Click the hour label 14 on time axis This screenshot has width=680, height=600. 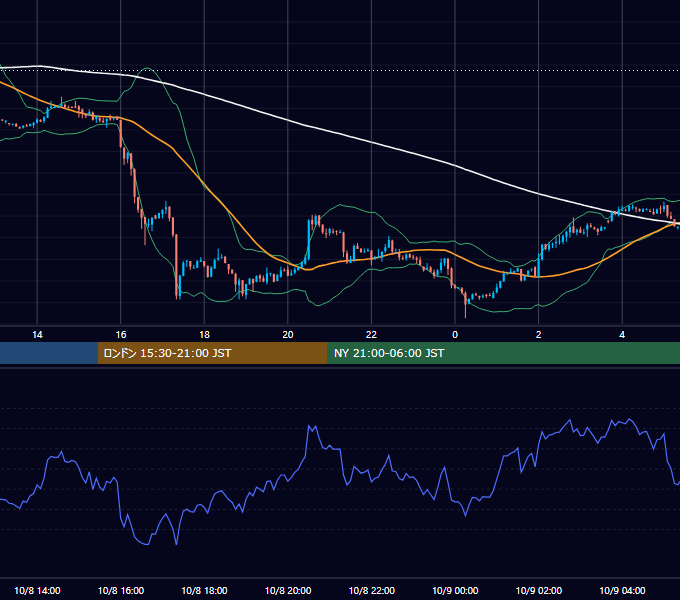tap(37, 335)
